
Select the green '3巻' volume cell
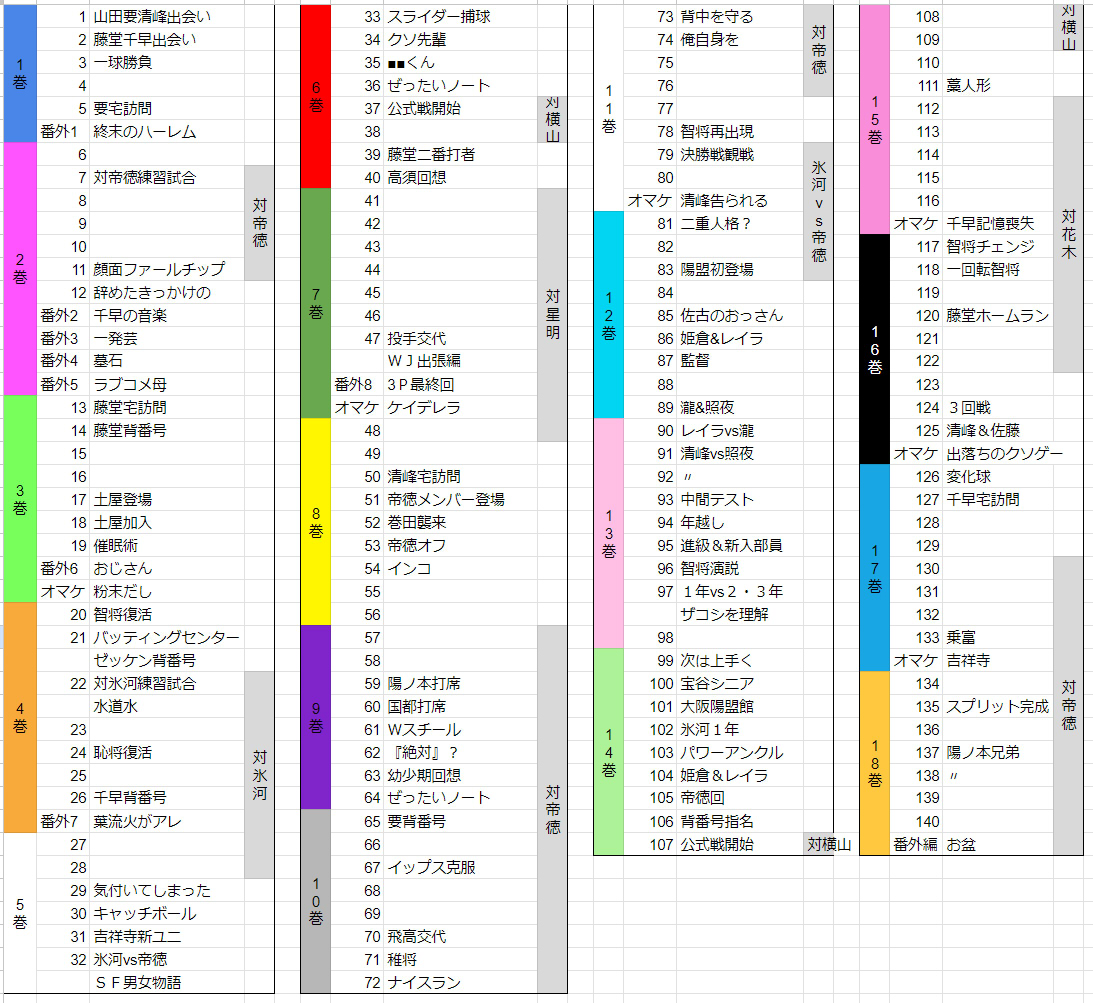click(x=20, y=499)
